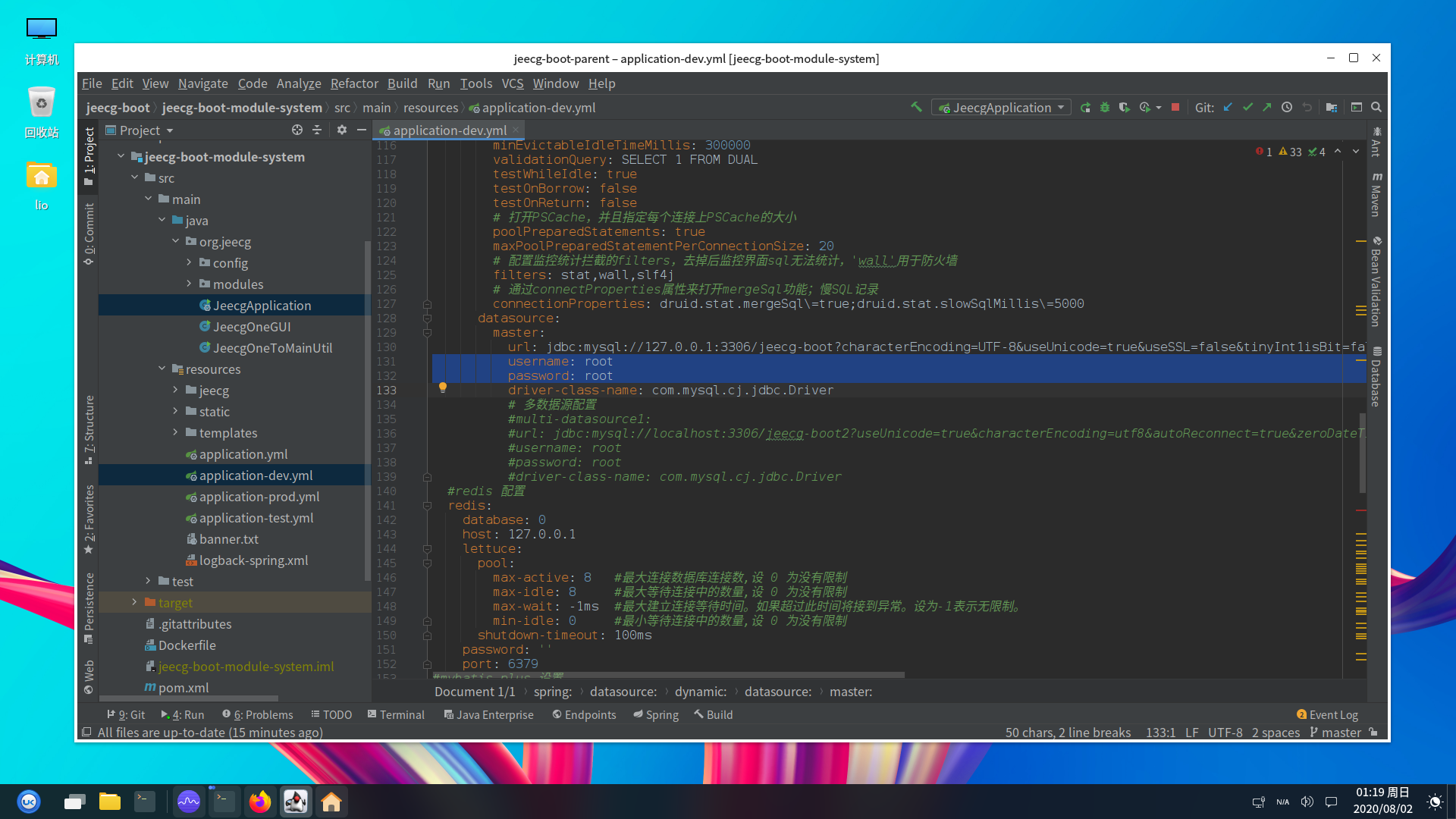Commit changes with the Git checkmark icon

tap(1247, 108)
